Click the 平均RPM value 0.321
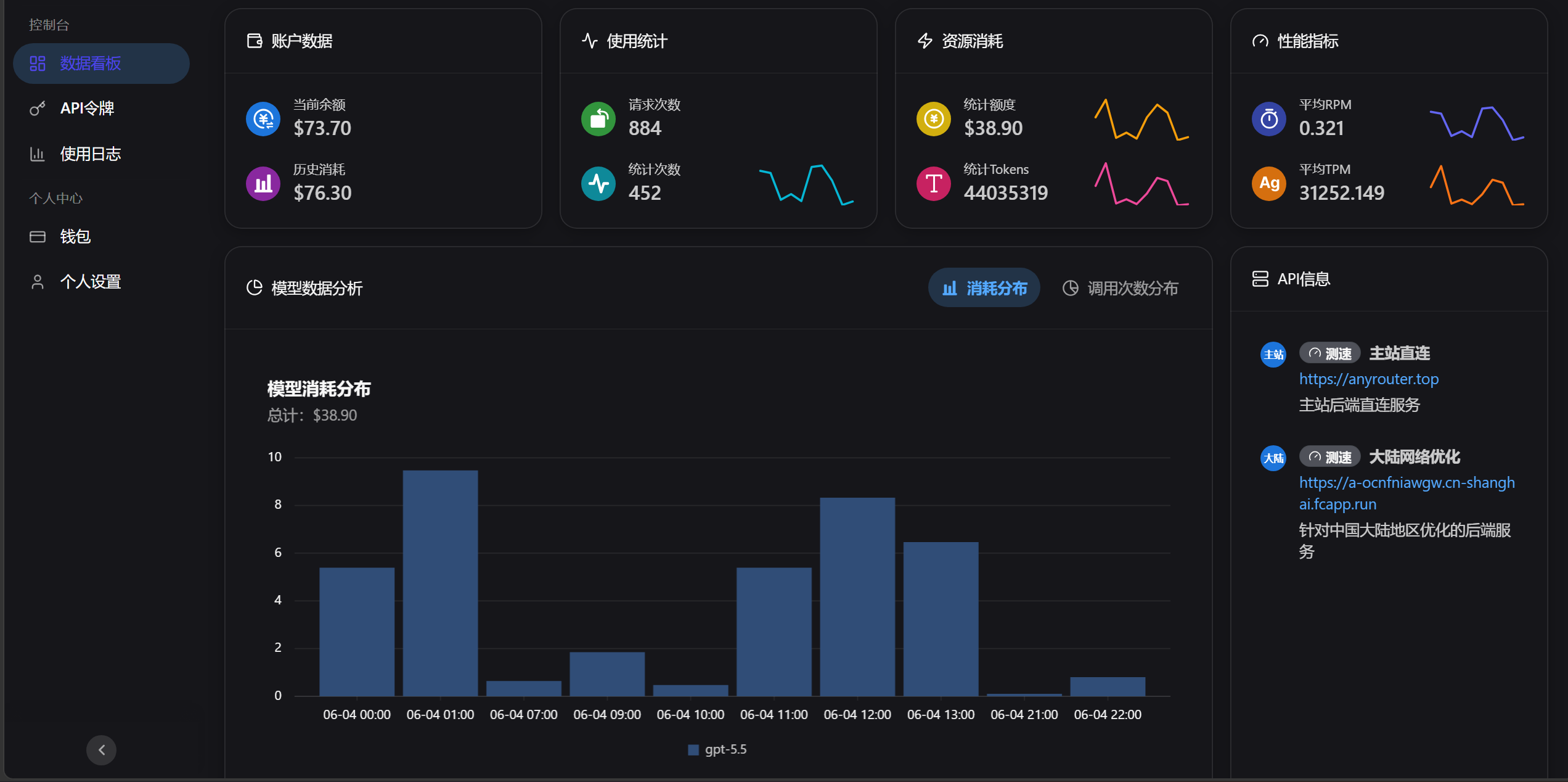This screenshot has width=1568, height=782. click(x=1321, y=128)
